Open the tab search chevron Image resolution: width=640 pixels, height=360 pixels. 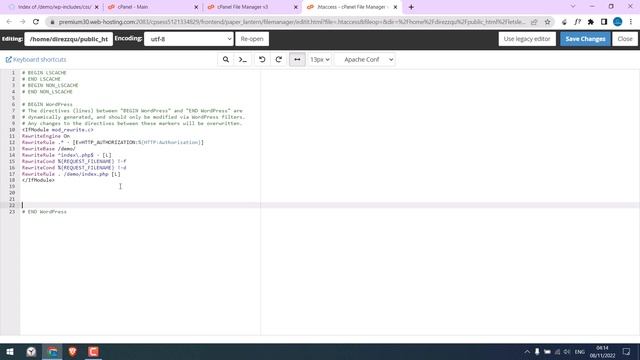(573, 7)
